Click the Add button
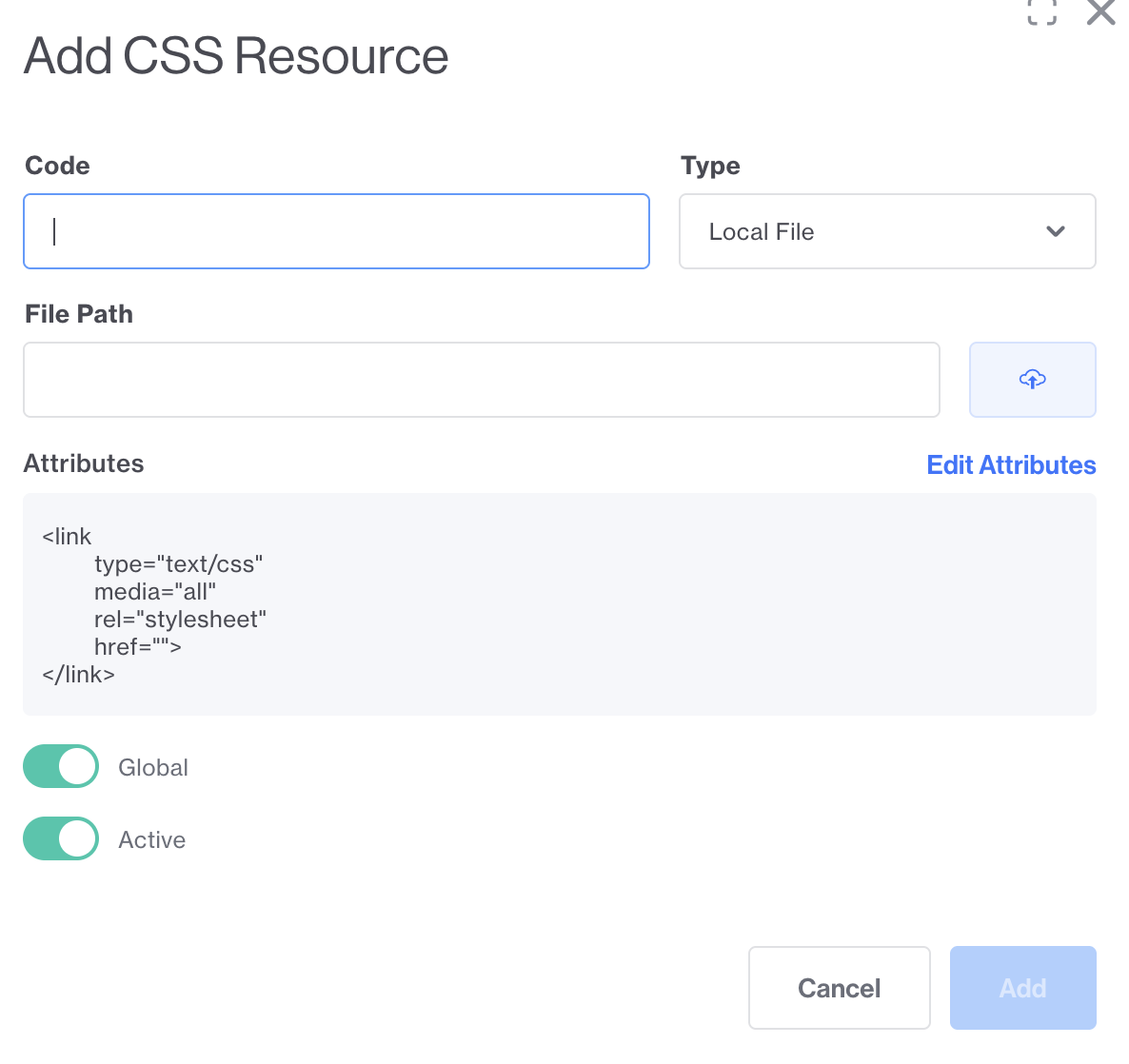The width and height of the screenshot is (1129, 1064). tap(1022, 988)
